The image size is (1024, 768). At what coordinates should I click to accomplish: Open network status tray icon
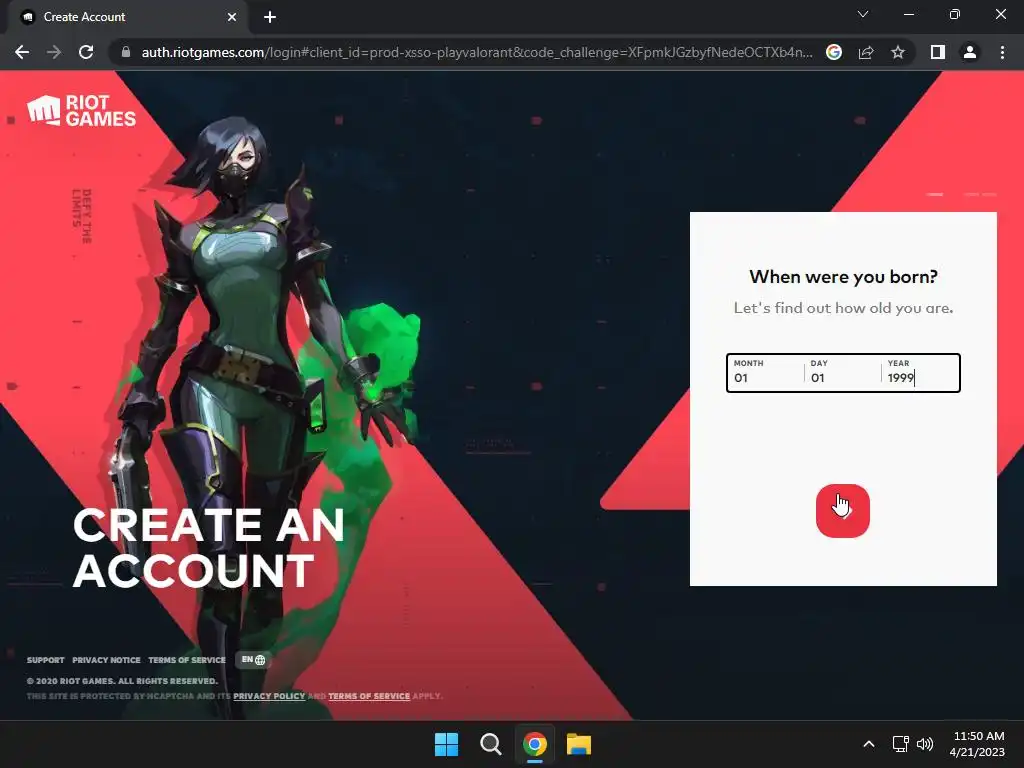901,744
